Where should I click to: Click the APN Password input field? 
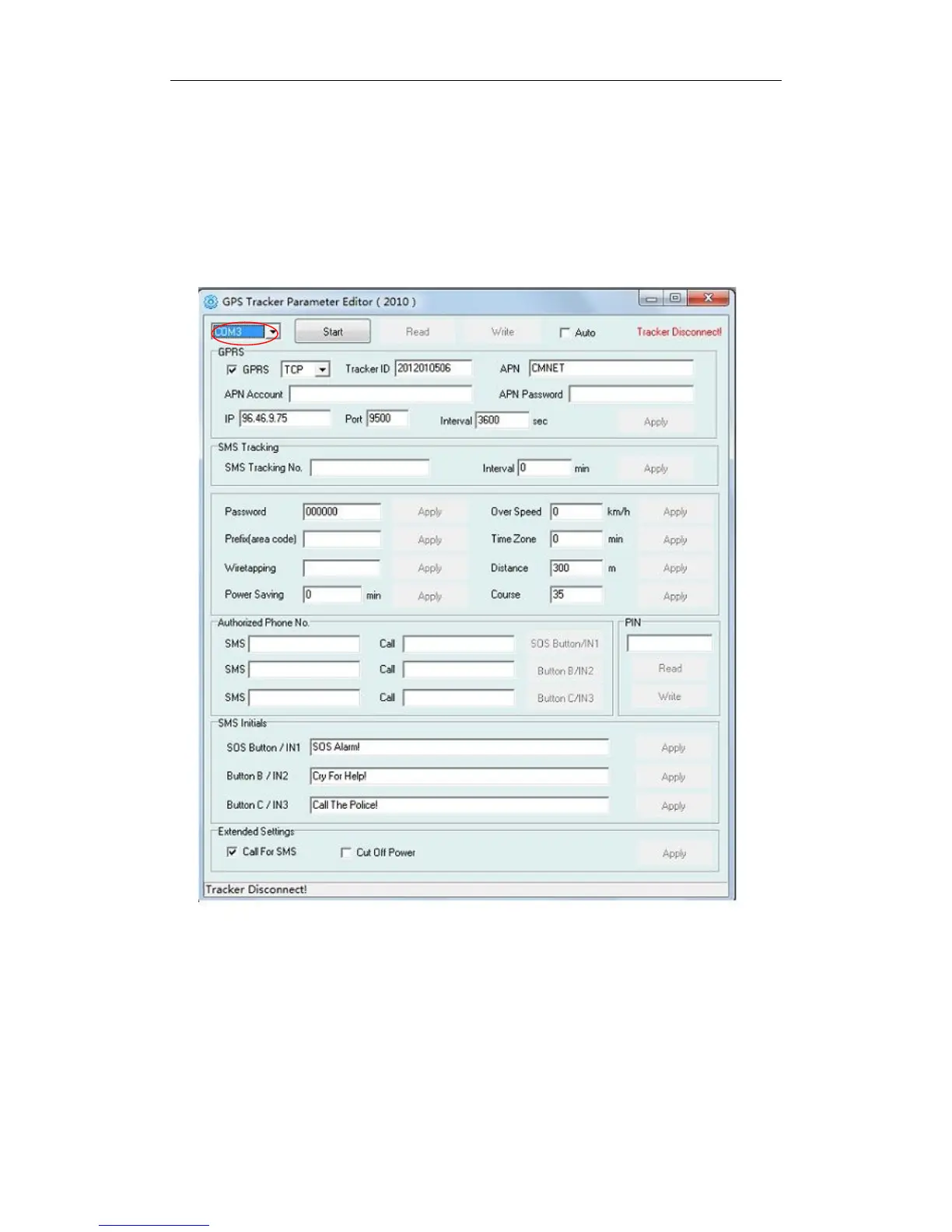(x=631, y=394)
